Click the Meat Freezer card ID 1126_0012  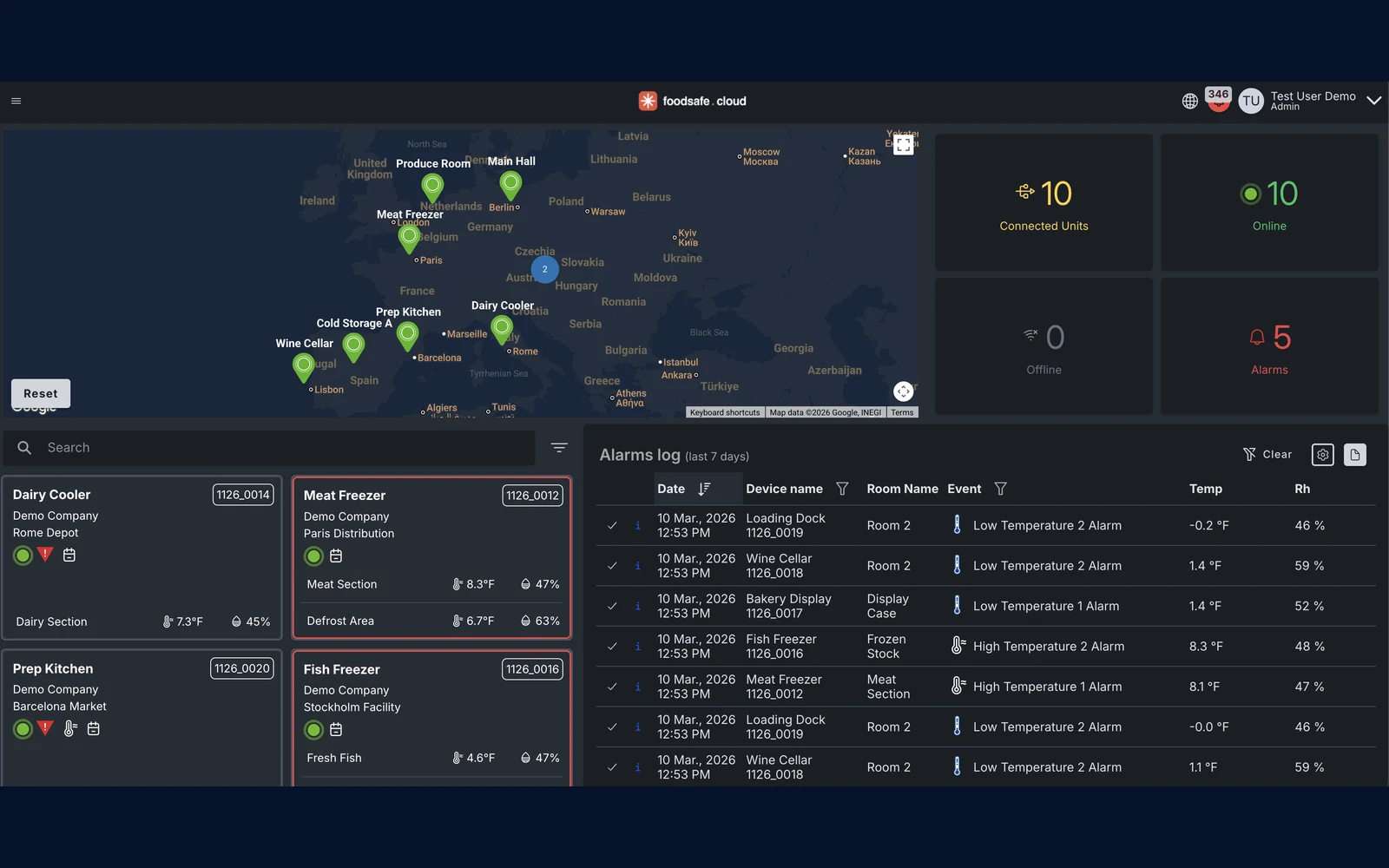coord(532,496)
